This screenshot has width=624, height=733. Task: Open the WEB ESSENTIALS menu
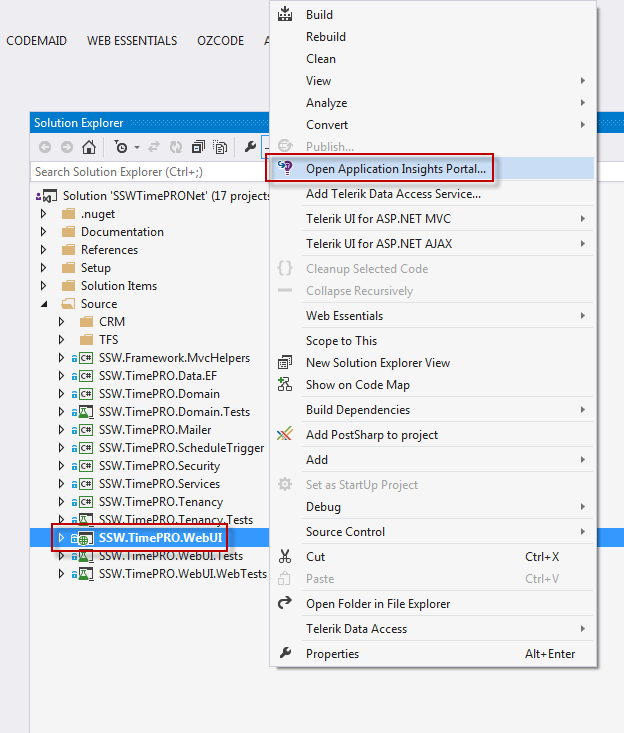coord(132,41)
